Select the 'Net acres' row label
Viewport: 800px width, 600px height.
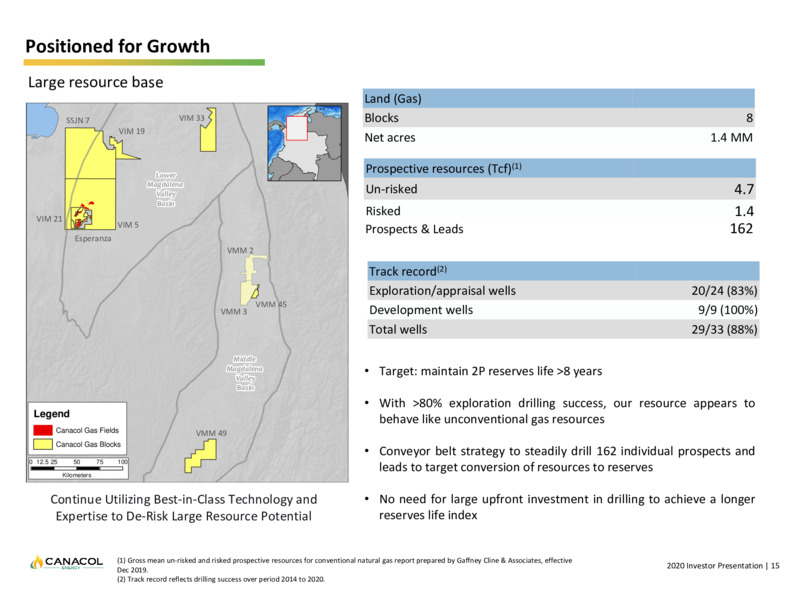pos(390,138)
